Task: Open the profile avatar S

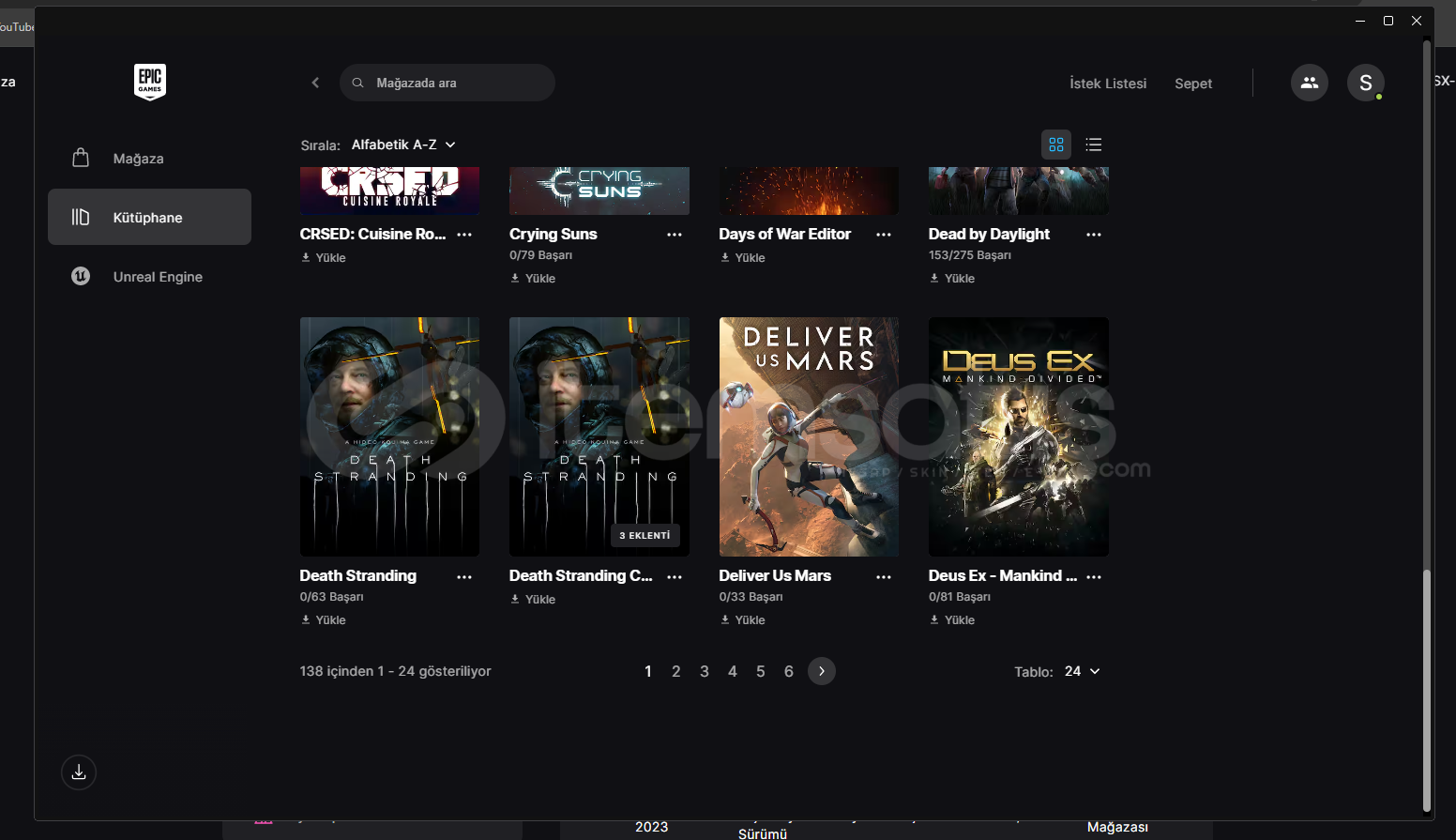Action: click(1365, 83)
